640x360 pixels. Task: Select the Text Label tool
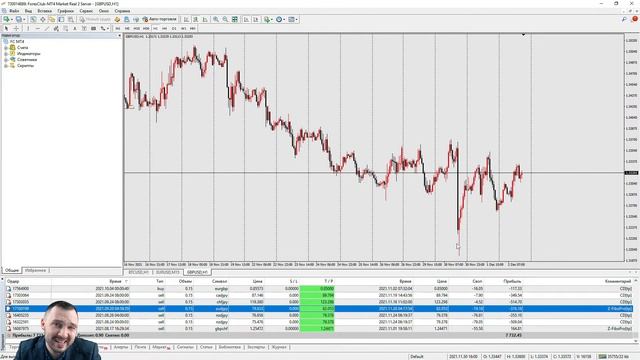pyautogui.click(x=84, y=29)
